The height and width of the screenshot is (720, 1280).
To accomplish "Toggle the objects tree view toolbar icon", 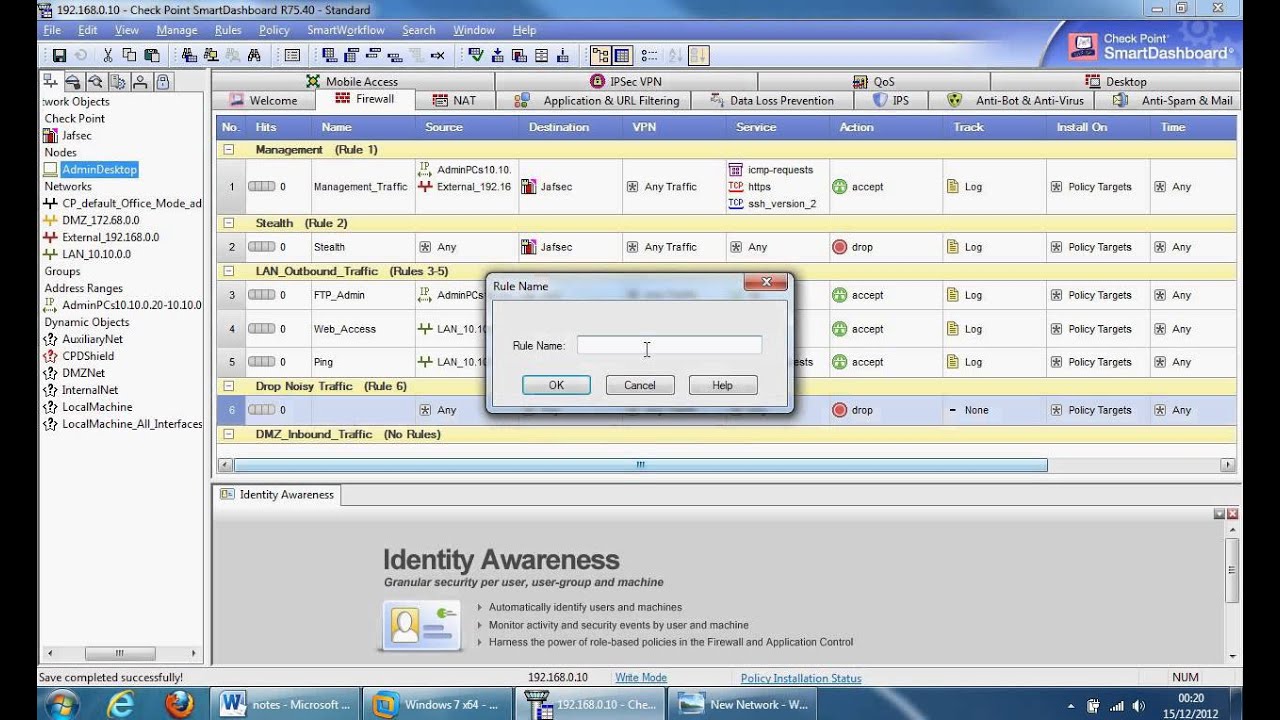I will 600,55.
